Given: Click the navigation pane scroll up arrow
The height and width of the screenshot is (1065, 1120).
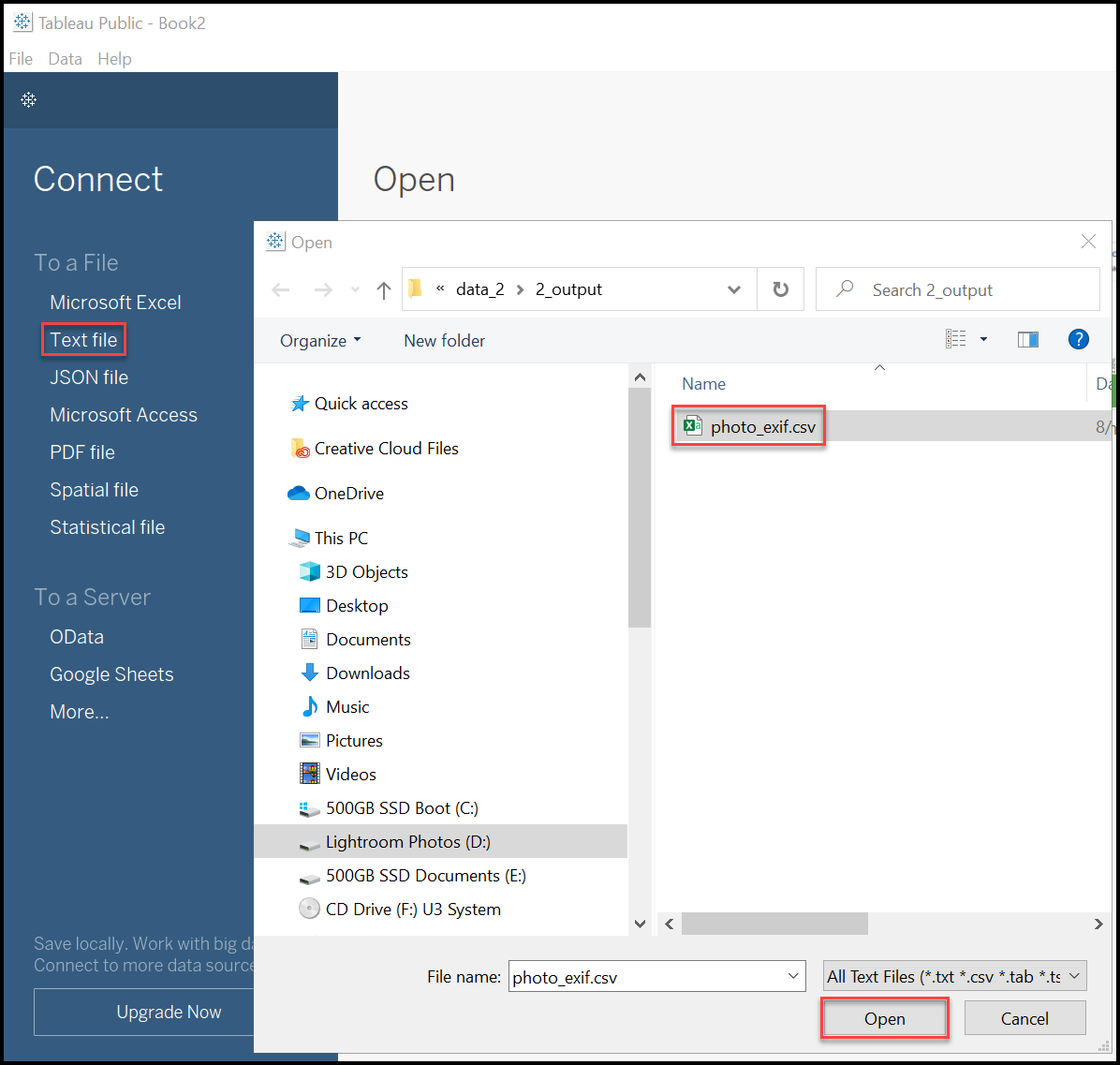Looking at the screenshot, I should [x=640, y=377].
